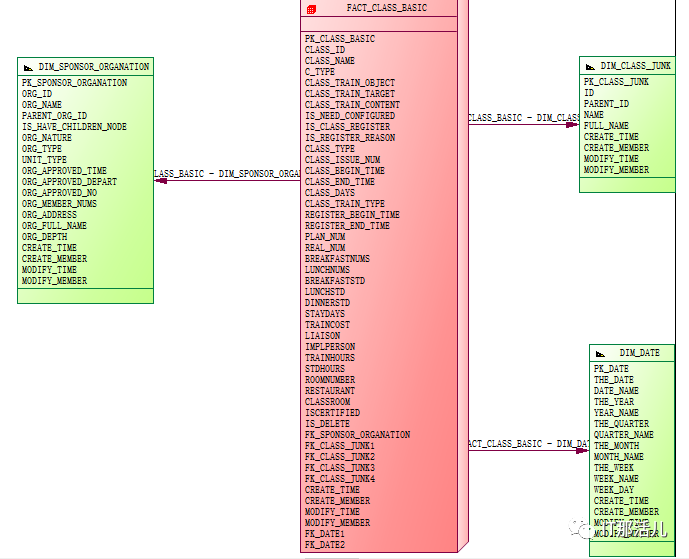689x559 pixels.
Task: Select the ROOMNUMBER column
Action: click(x=330, y=380)
